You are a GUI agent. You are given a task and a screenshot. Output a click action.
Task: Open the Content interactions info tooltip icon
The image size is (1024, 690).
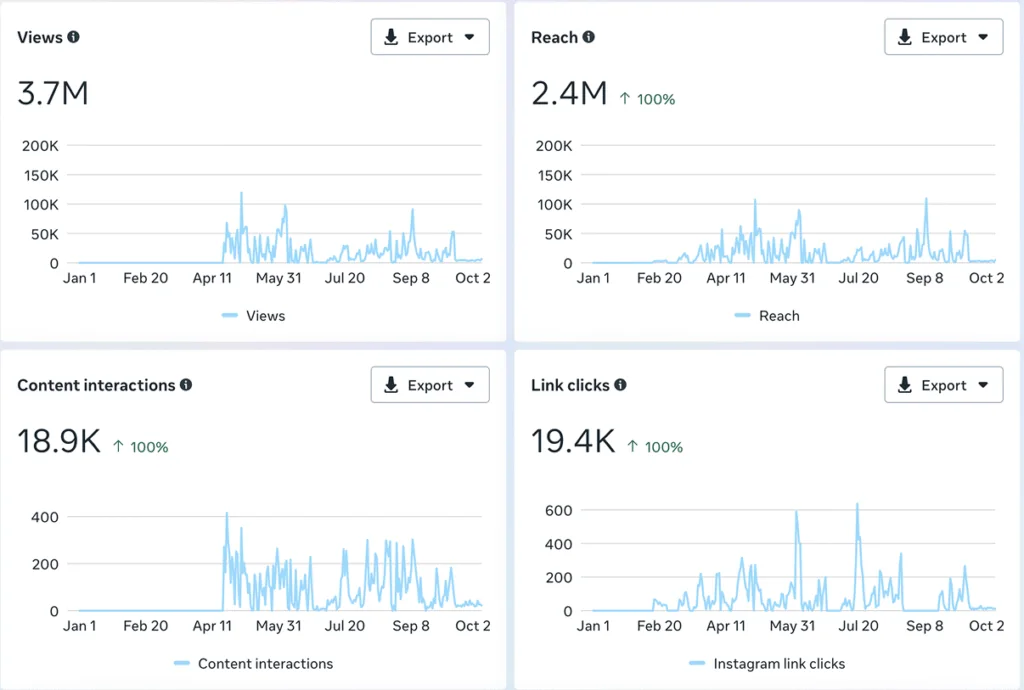click(x=186, y=385)
